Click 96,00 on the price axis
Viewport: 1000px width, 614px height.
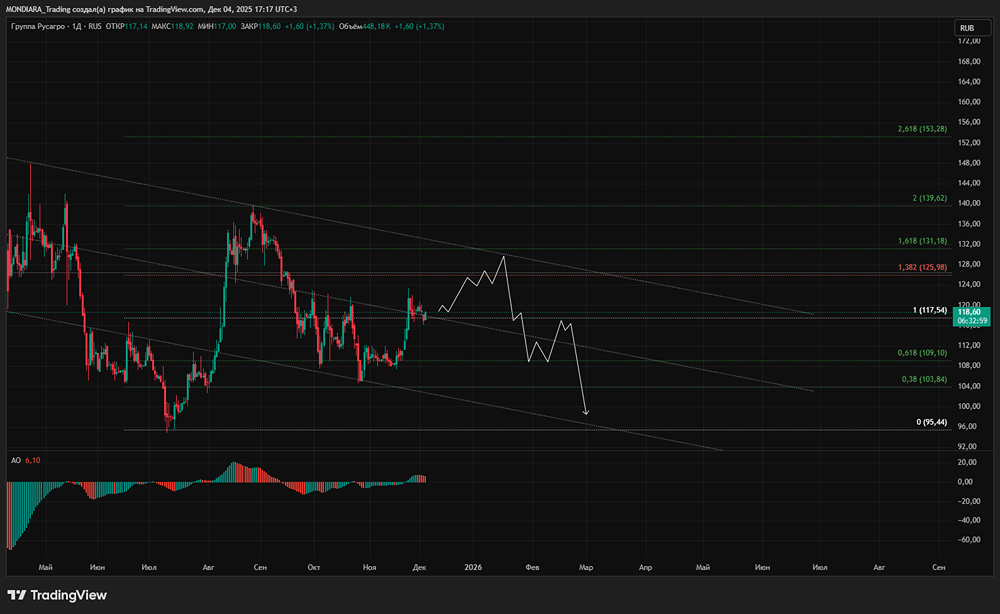969,427
